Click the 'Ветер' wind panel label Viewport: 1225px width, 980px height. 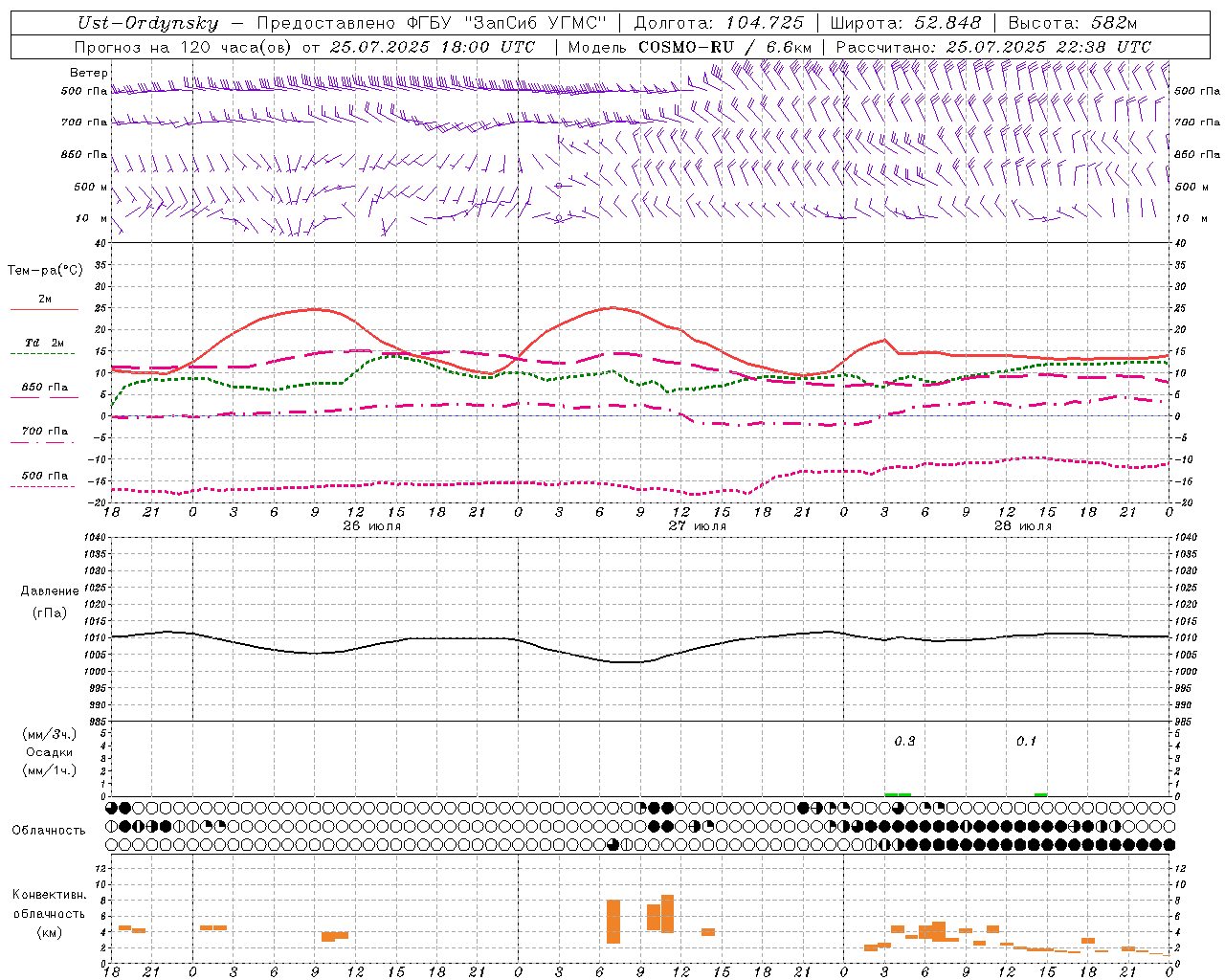[89, 73]
